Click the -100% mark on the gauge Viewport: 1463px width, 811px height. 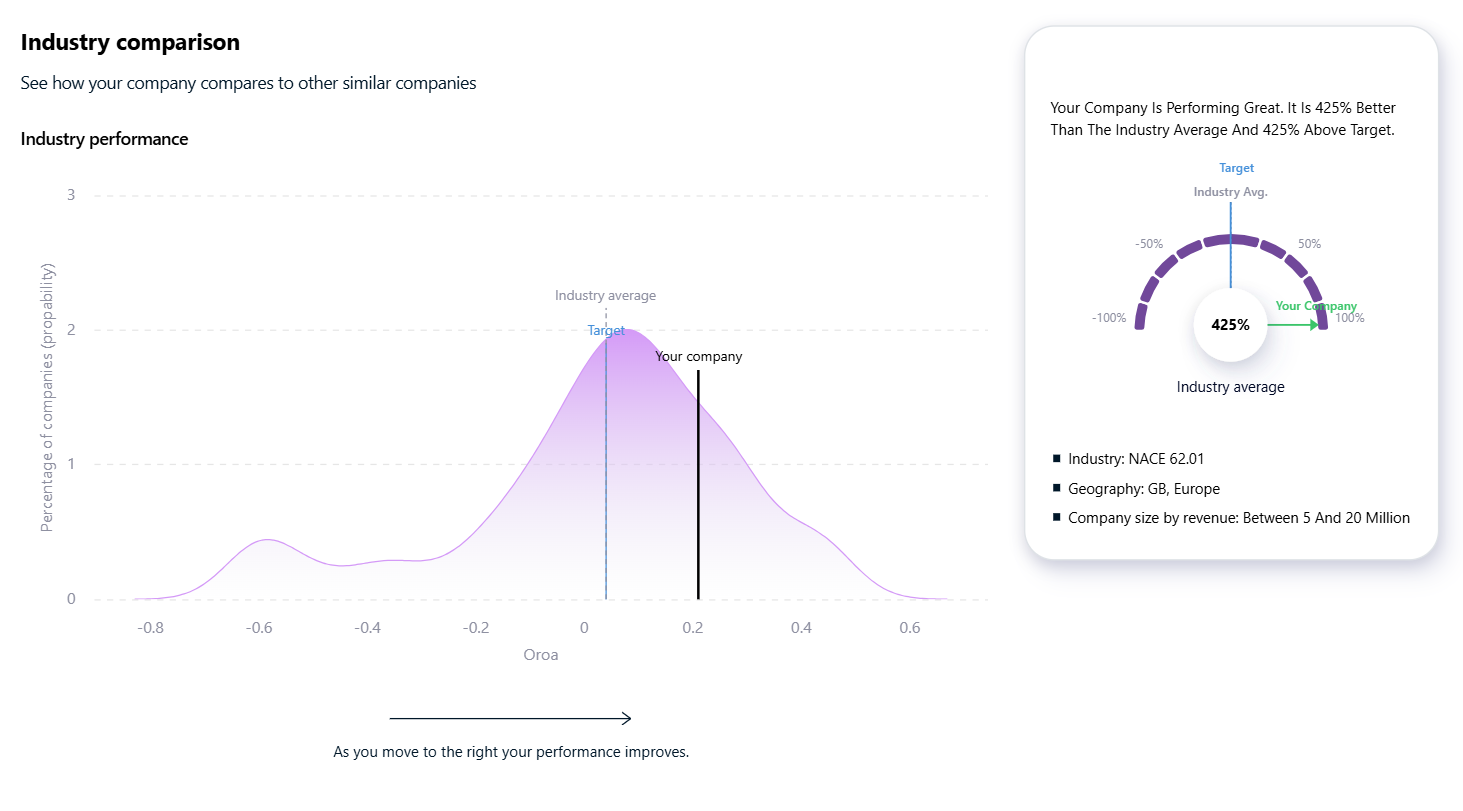coord(1109,318)
